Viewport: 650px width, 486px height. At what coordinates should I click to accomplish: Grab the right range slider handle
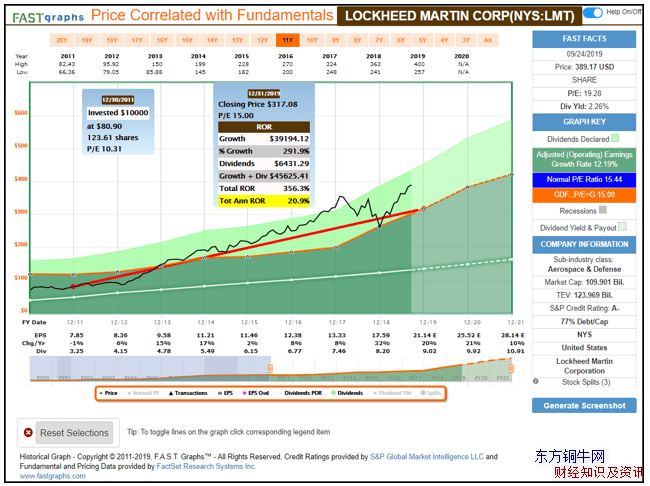point(512,368)
